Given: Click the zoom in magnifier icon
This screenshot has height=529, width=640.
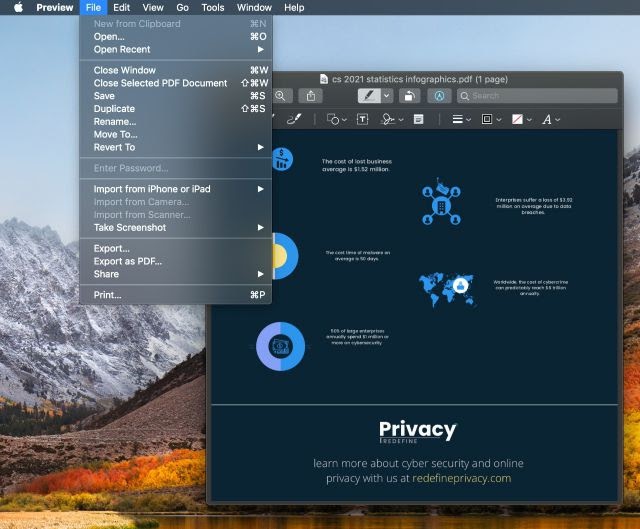Looking at the screenshot, I should point(282,96).
